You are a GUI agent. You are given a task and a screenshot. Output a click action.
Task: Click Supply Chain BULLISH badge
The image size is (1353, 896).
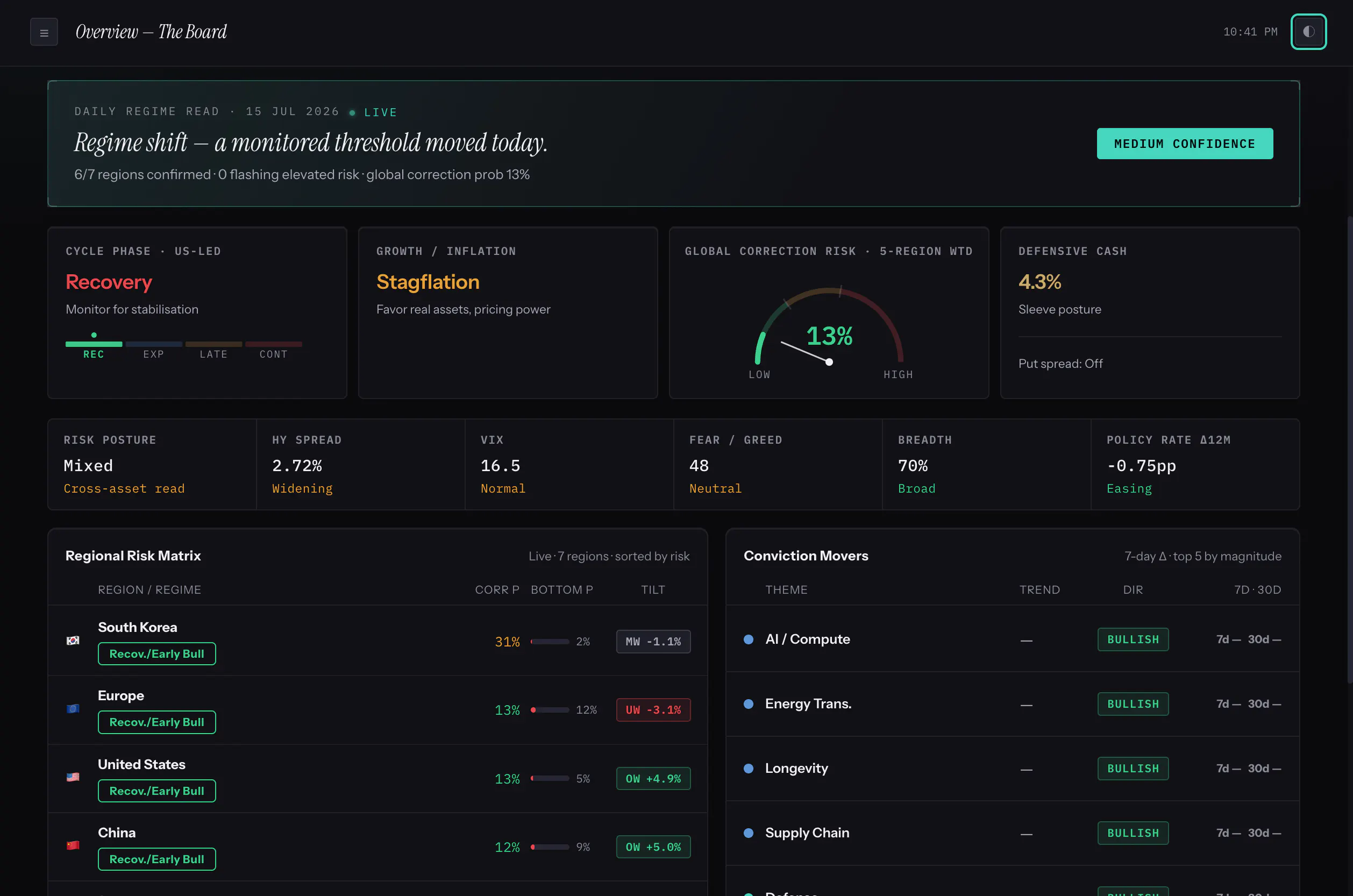(x=1133, y=833)
